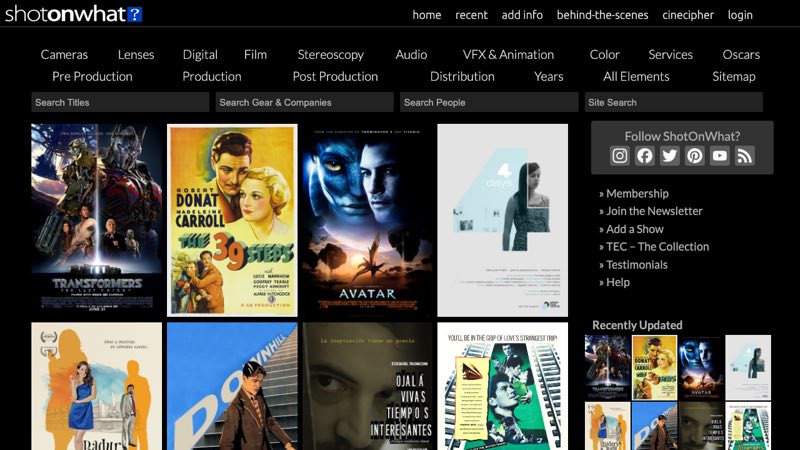Open Add a Show link

(x=635, y=229)
